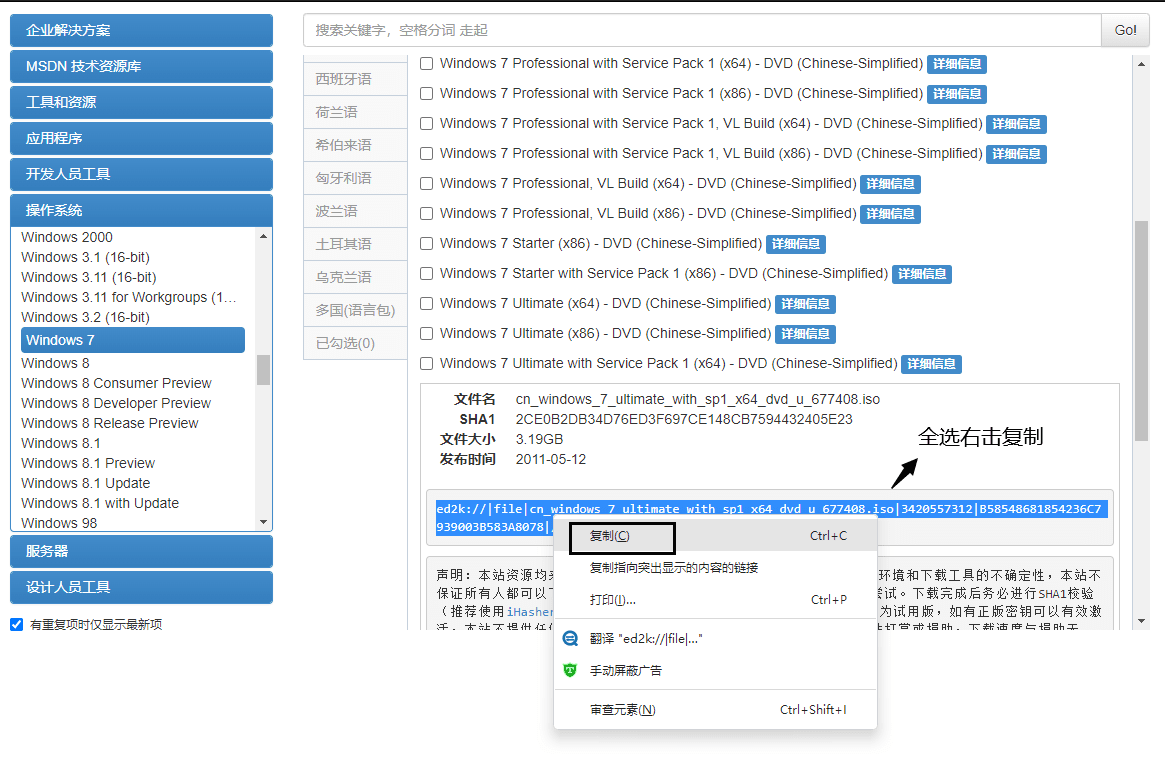Switch to the 土耳其语 language tab
The image size is (1165, 758).
tap(355, 244)
